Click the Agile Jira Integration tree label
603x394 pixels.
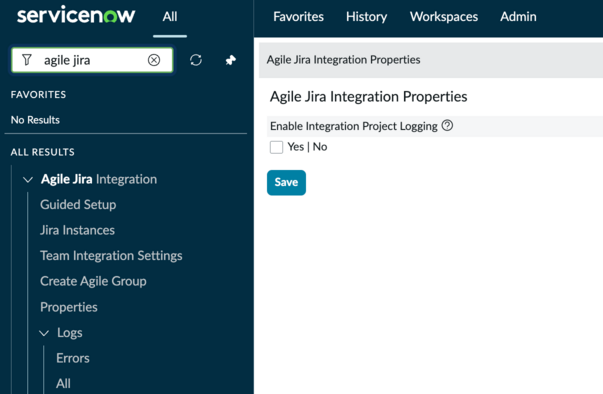[99, 179]
